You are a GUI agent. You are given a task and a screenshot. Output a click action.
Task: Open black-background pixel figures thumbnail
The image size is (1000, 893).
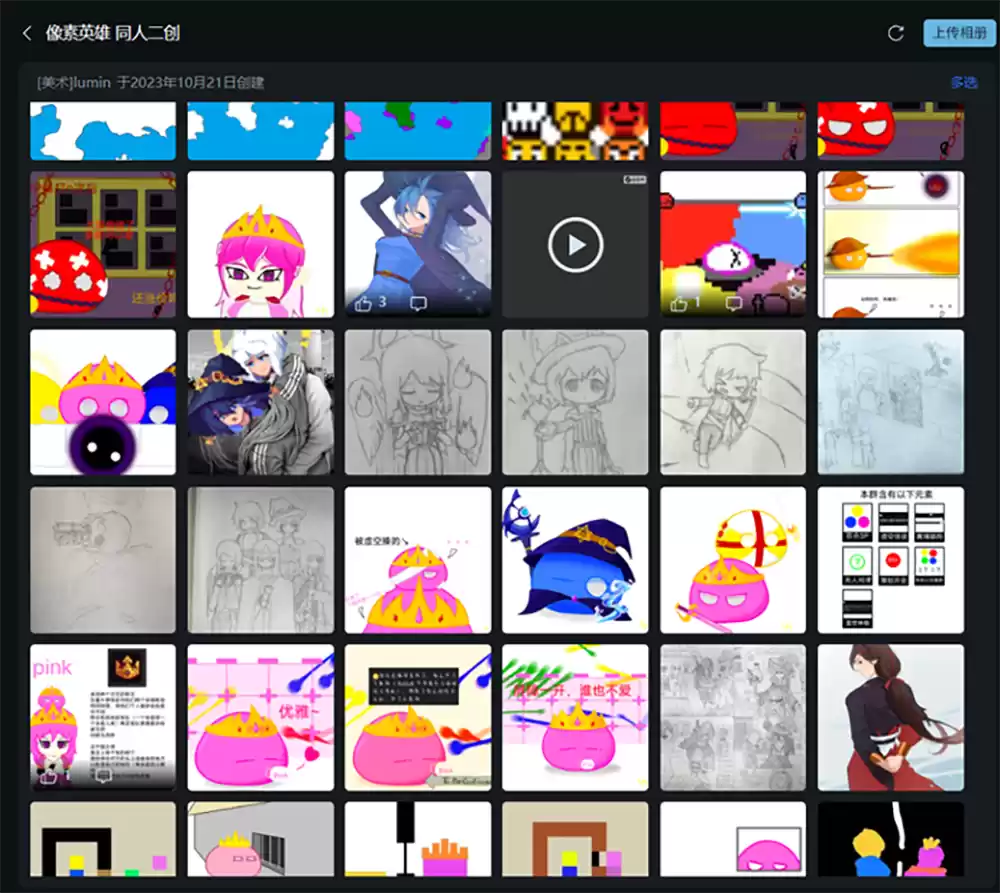point(890,839)
